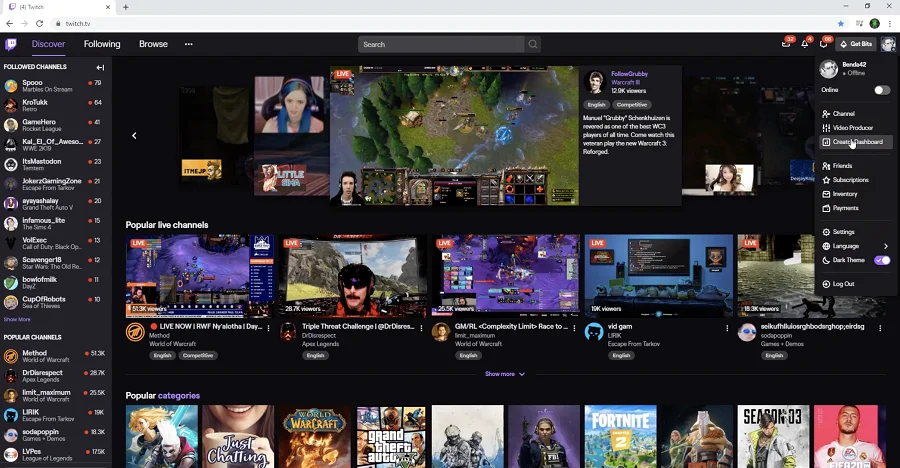The height and width of the screenshot is (468, 900).
Task: Show more followed channels in sidebar
Action: click(17, 319)
